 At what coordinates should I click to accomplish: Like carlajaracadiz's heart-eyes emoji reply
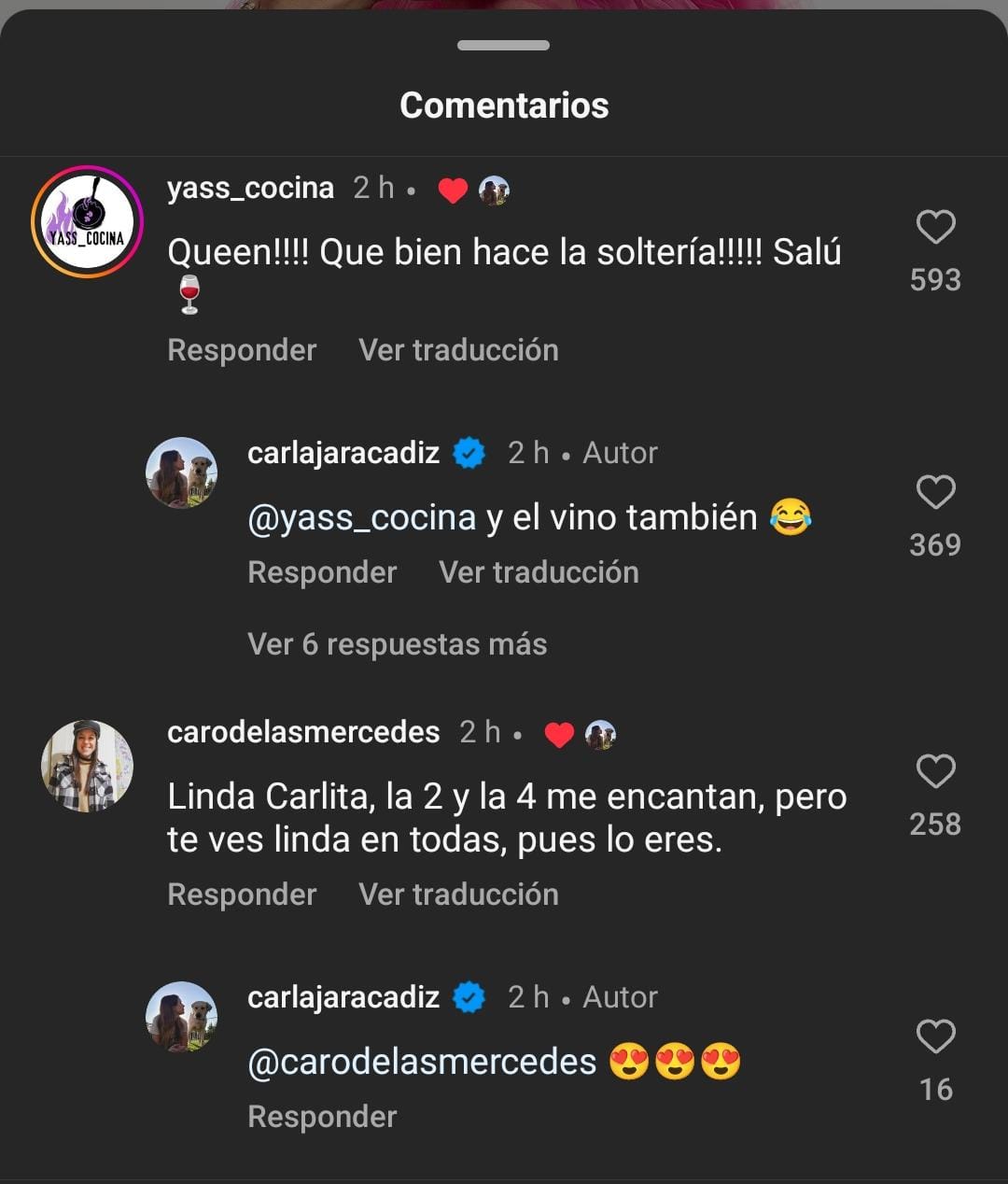935,1037
